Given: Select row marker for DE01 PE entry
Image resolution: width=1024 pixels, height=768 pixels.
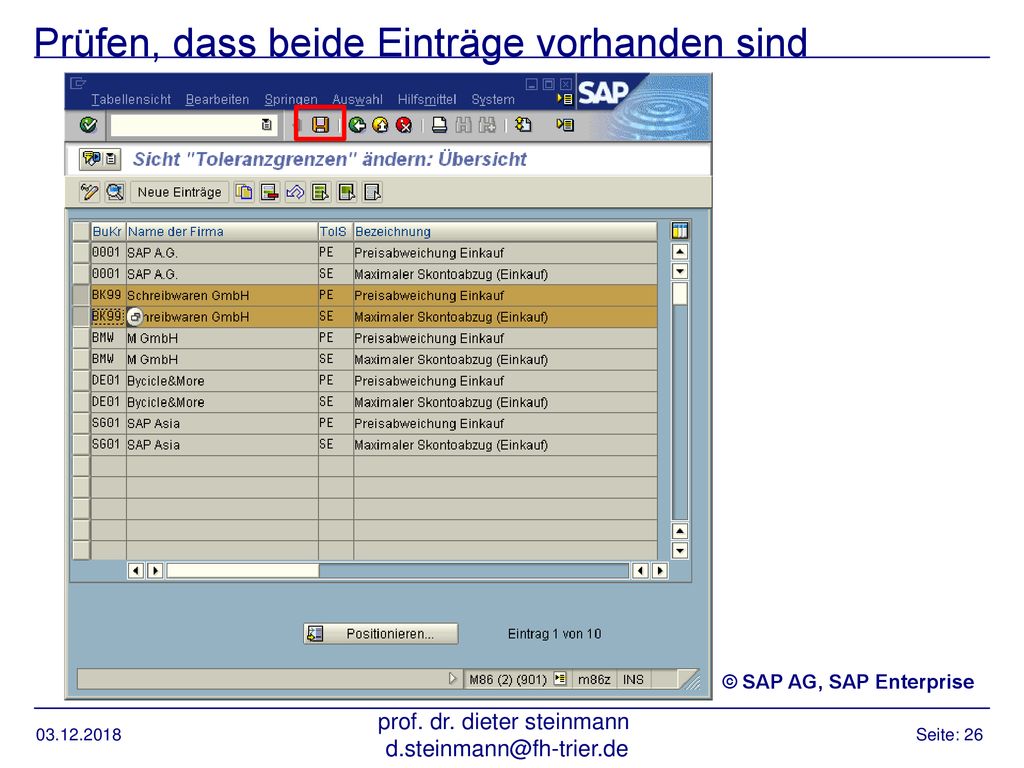Looking at the screenshot, I should coord(81,381).
